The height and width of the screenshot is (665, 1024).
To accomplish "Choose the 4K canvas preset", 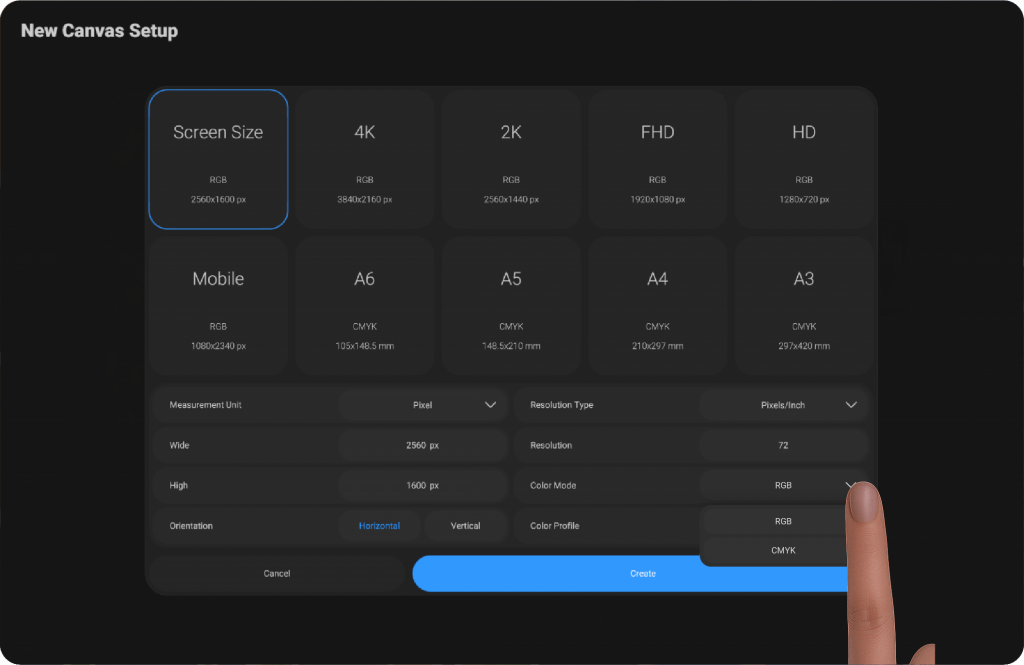I will tap(365, 160).
